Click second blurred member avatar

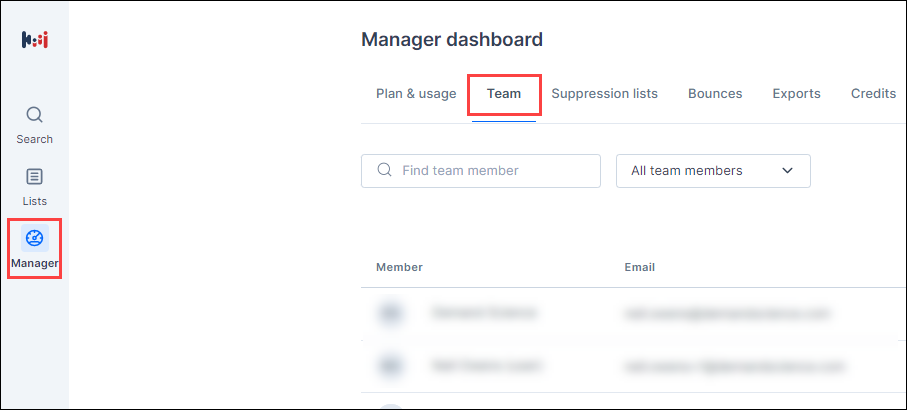pyautogui.click(x=390, y=365)
